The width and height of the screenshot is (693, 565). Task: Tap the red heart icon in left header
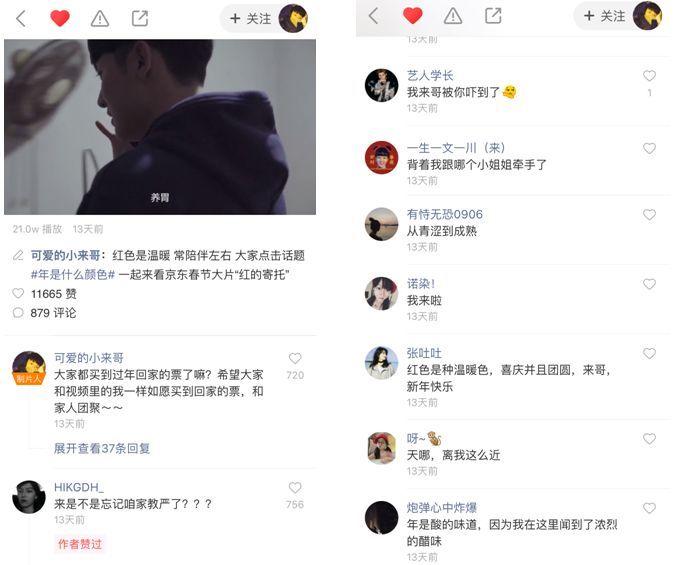pos(60,18)
